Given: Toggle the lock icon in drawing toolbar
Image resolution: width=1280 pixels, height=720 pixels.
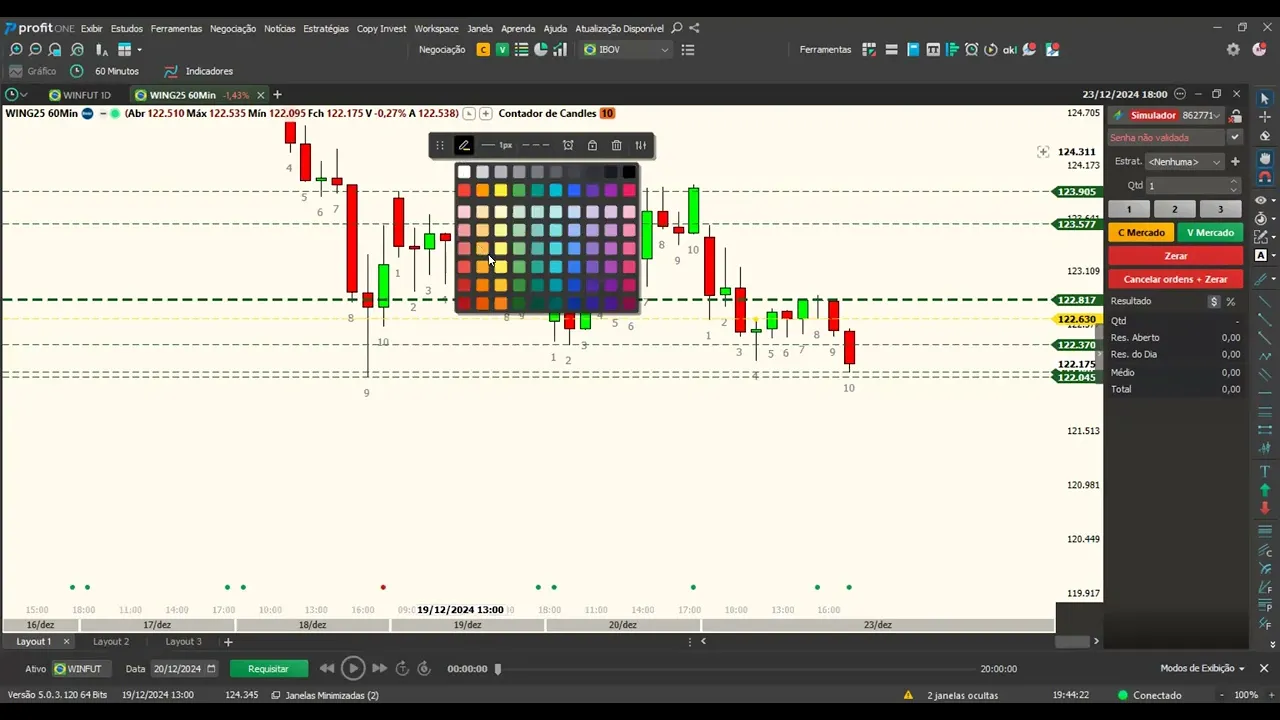Looking at the screenshot, I should [x=592, y=145].
